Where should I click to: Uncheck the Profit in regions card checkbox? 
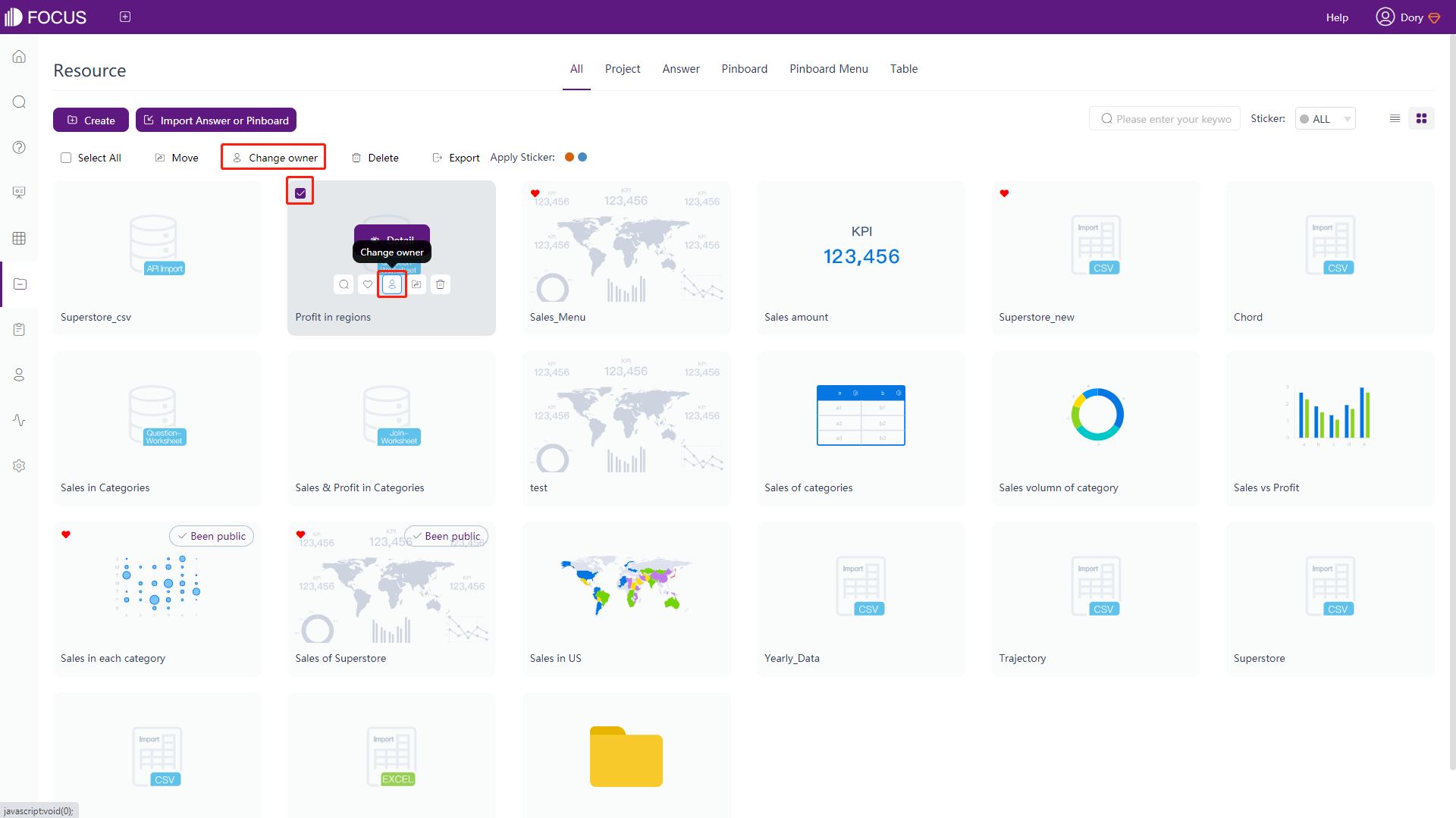click(x=300, y=193)
